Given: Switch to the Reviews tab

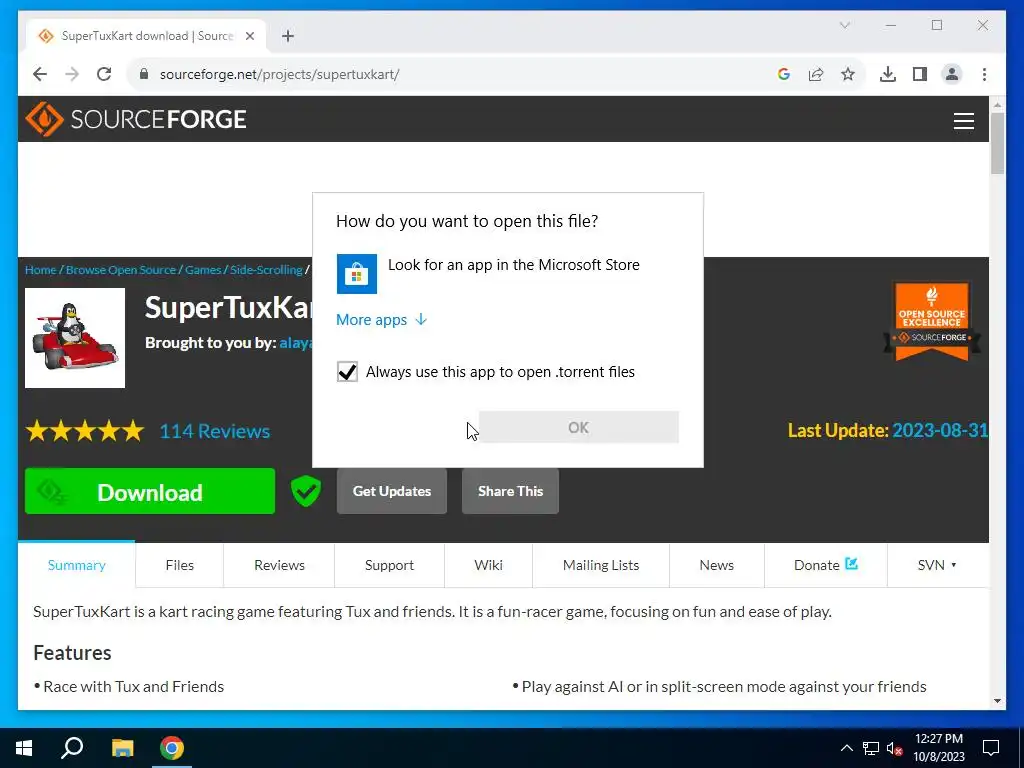Looking at the screenshot, I should 280,565.
